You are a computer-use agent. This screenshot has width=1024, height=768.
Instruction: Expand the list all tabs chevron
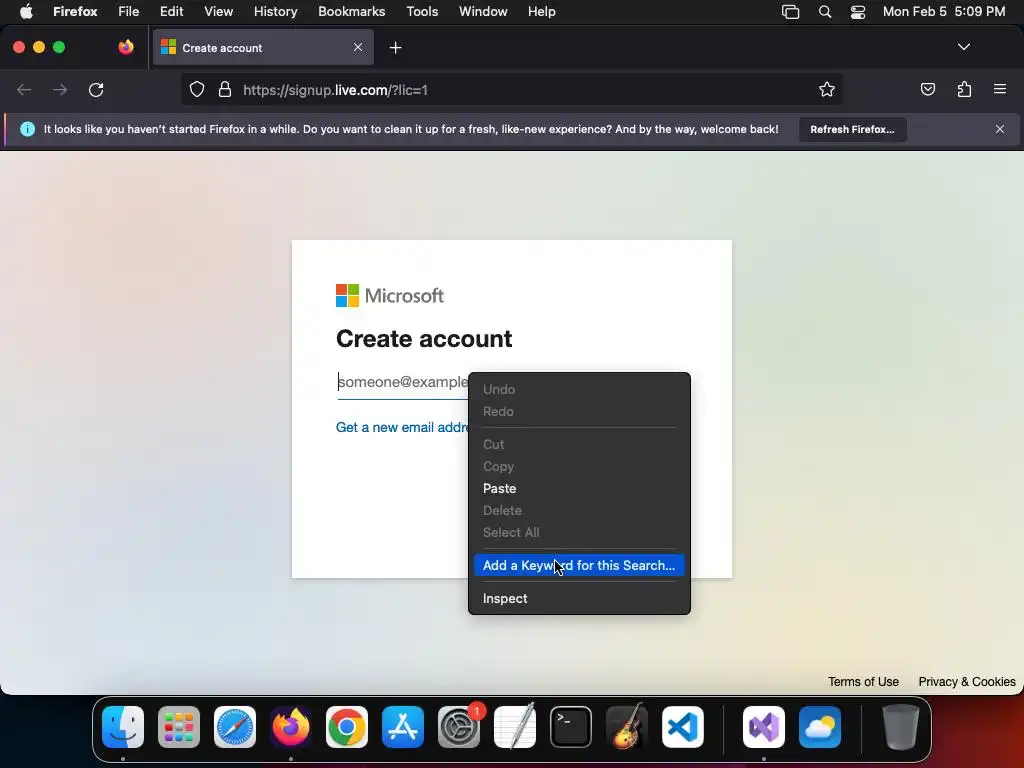tap(963, 47)
